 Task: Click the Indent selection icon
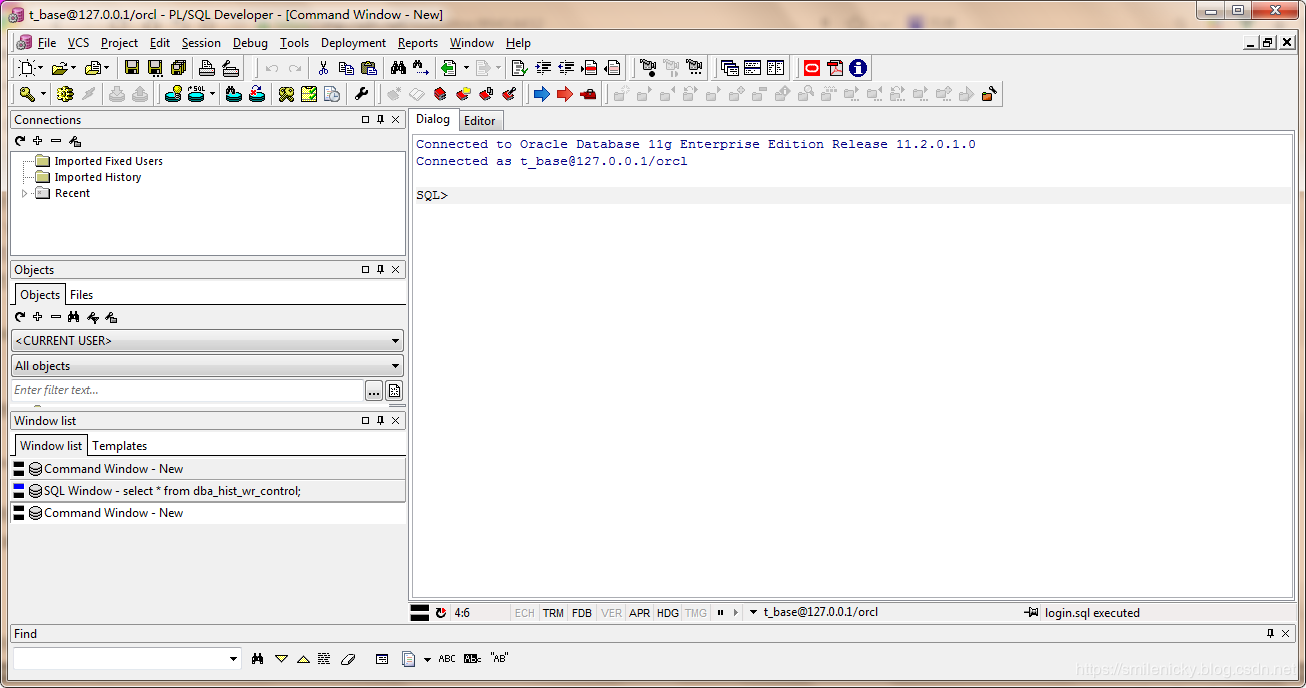click(x=544, y=68)
